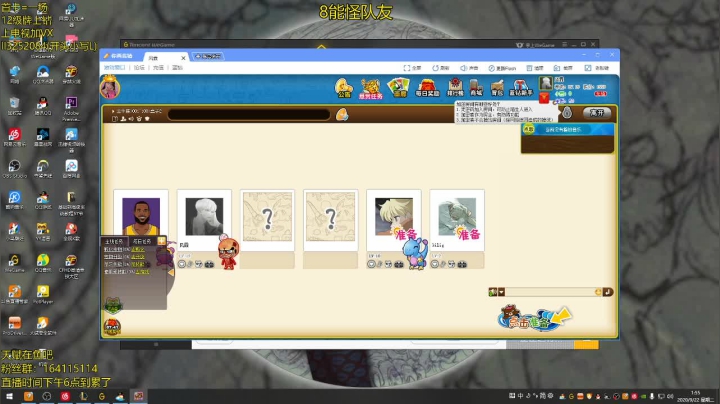
Task: Open 腾讯QQ desktop shortcut
Action: tap(43, 106)
